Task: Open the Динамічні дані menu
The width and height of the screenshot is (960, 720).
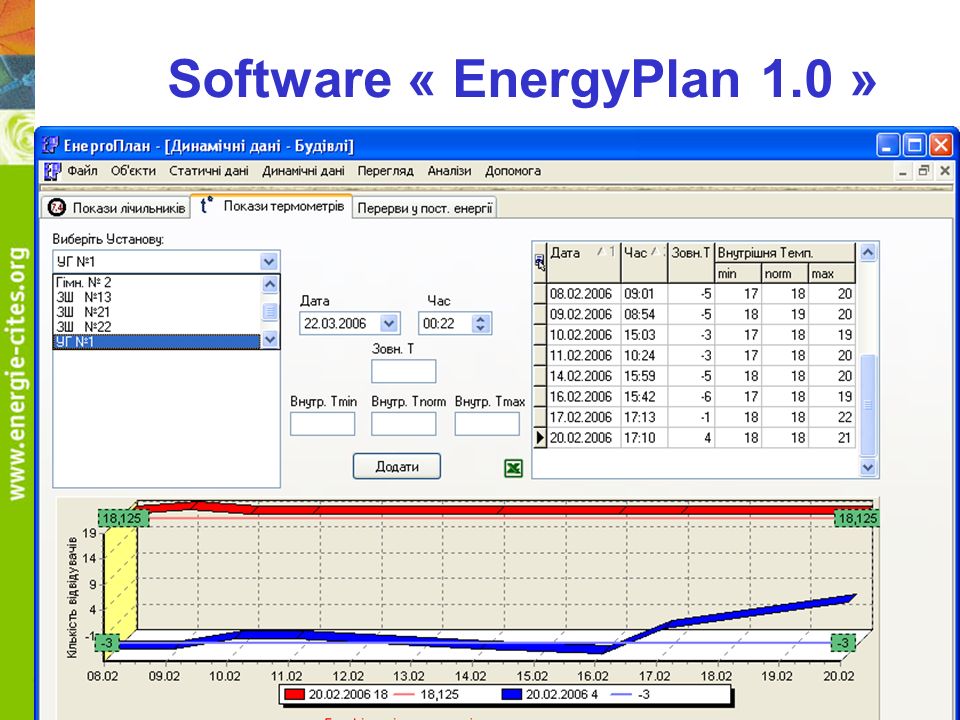Action: pos(303,171)
